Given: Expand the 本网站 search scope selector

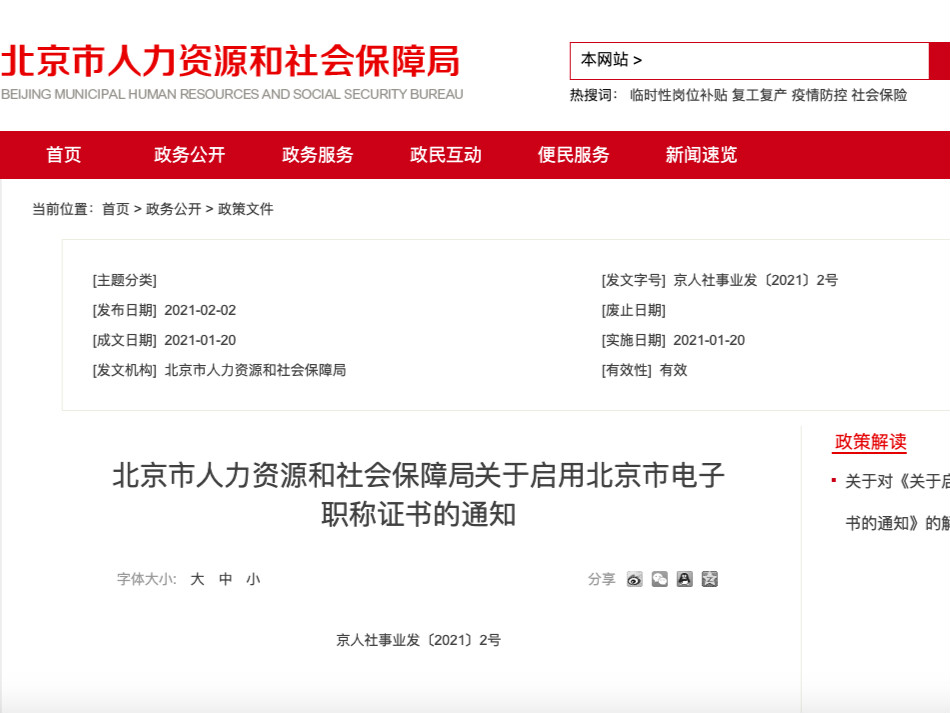Looking at the screenshot, I should coord(611,60).
